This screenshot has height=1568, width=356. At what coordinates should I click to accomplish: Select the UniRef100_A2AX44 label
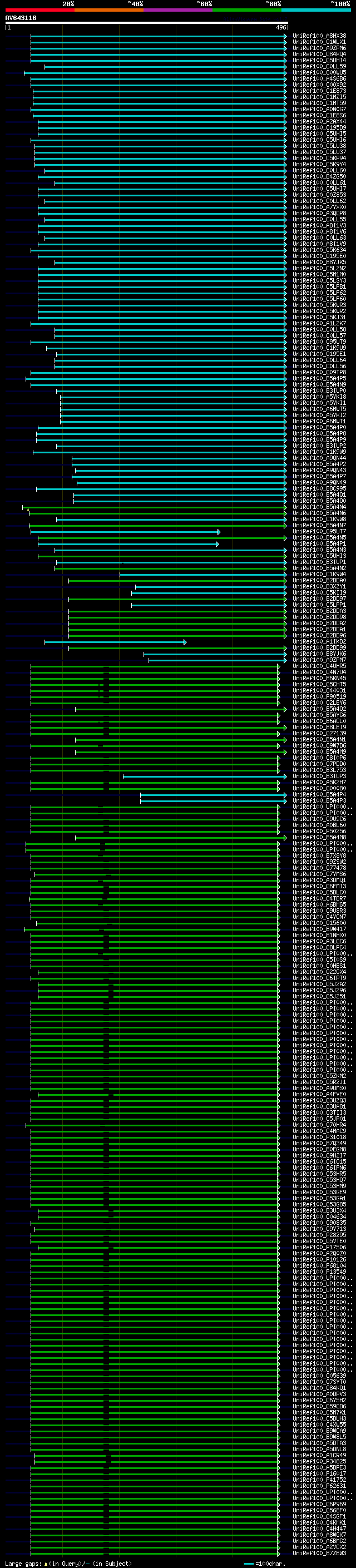[319, 121]
